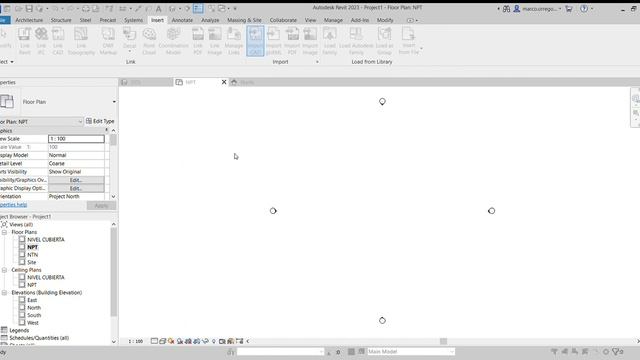The image size is (640, 360).
Task: Collapse the Ceiling Plans tree node
Action: (4, 270)
